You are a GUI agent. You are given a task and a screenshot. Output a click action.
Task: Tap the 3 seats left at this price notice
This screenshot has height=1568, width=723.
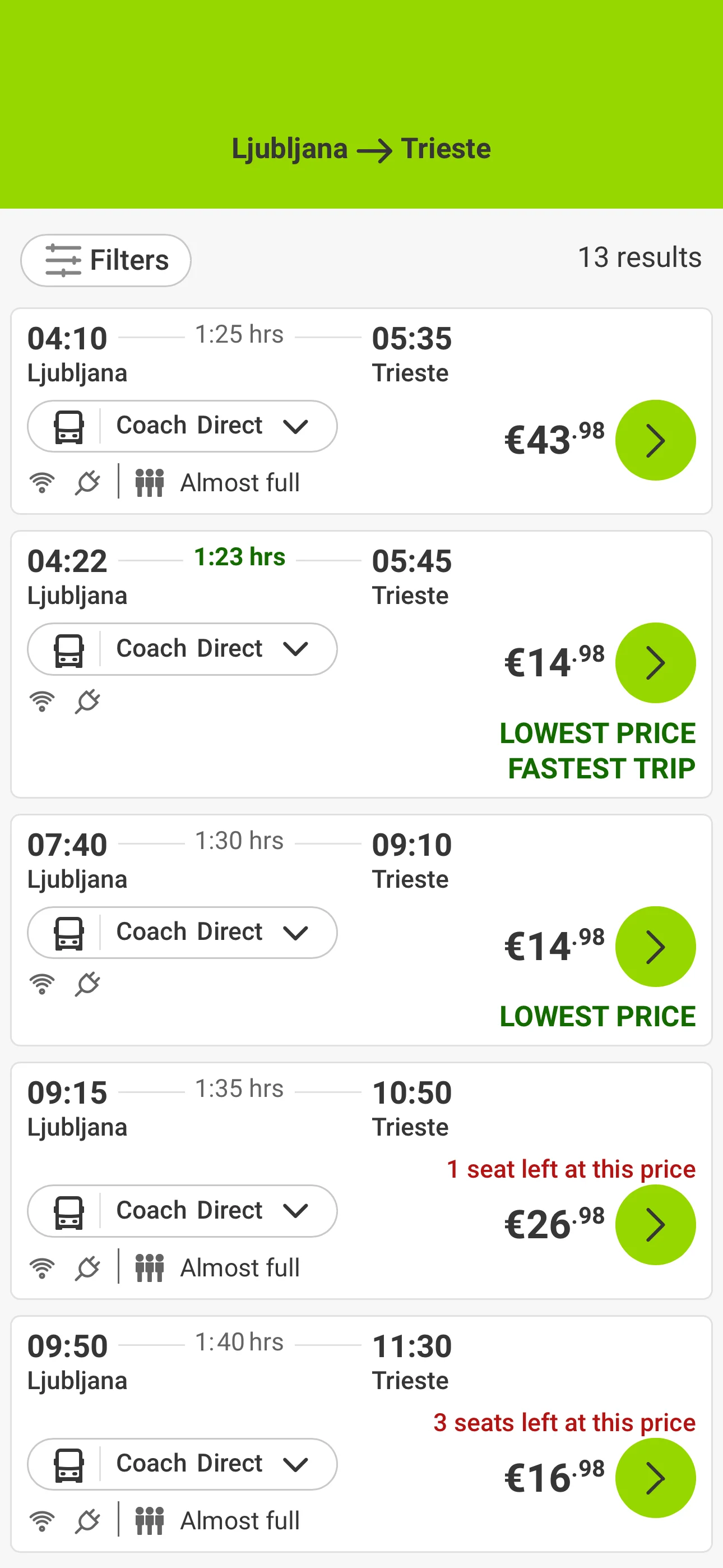click(564, 1423)
